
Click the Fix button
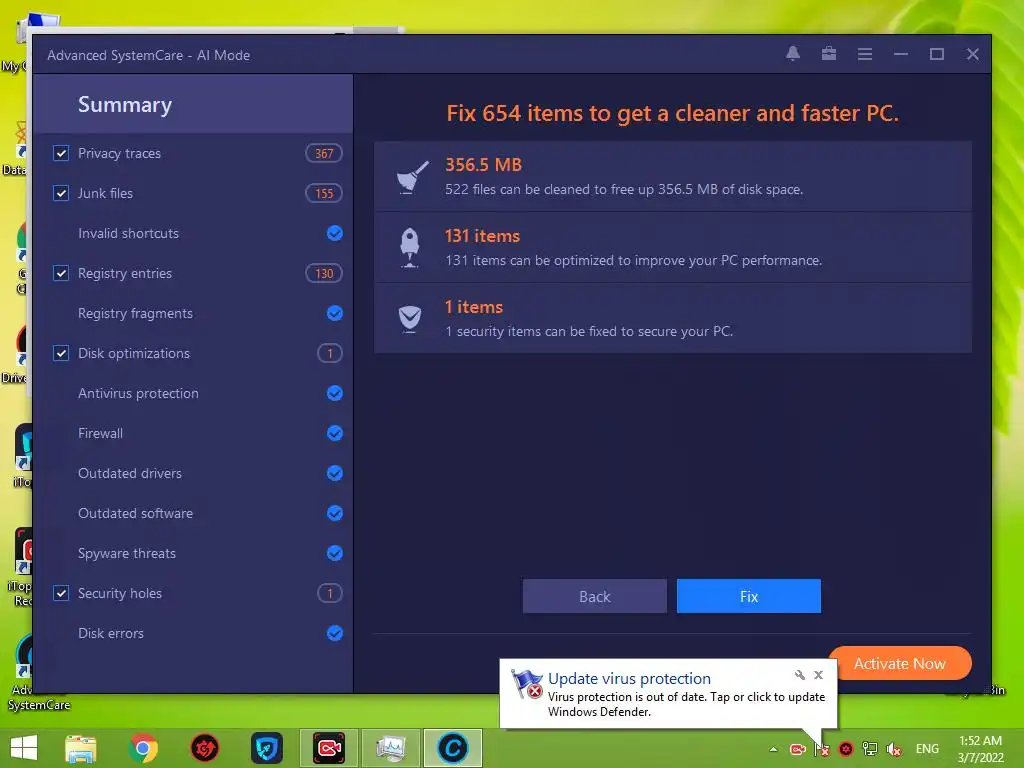coord(748,596)
